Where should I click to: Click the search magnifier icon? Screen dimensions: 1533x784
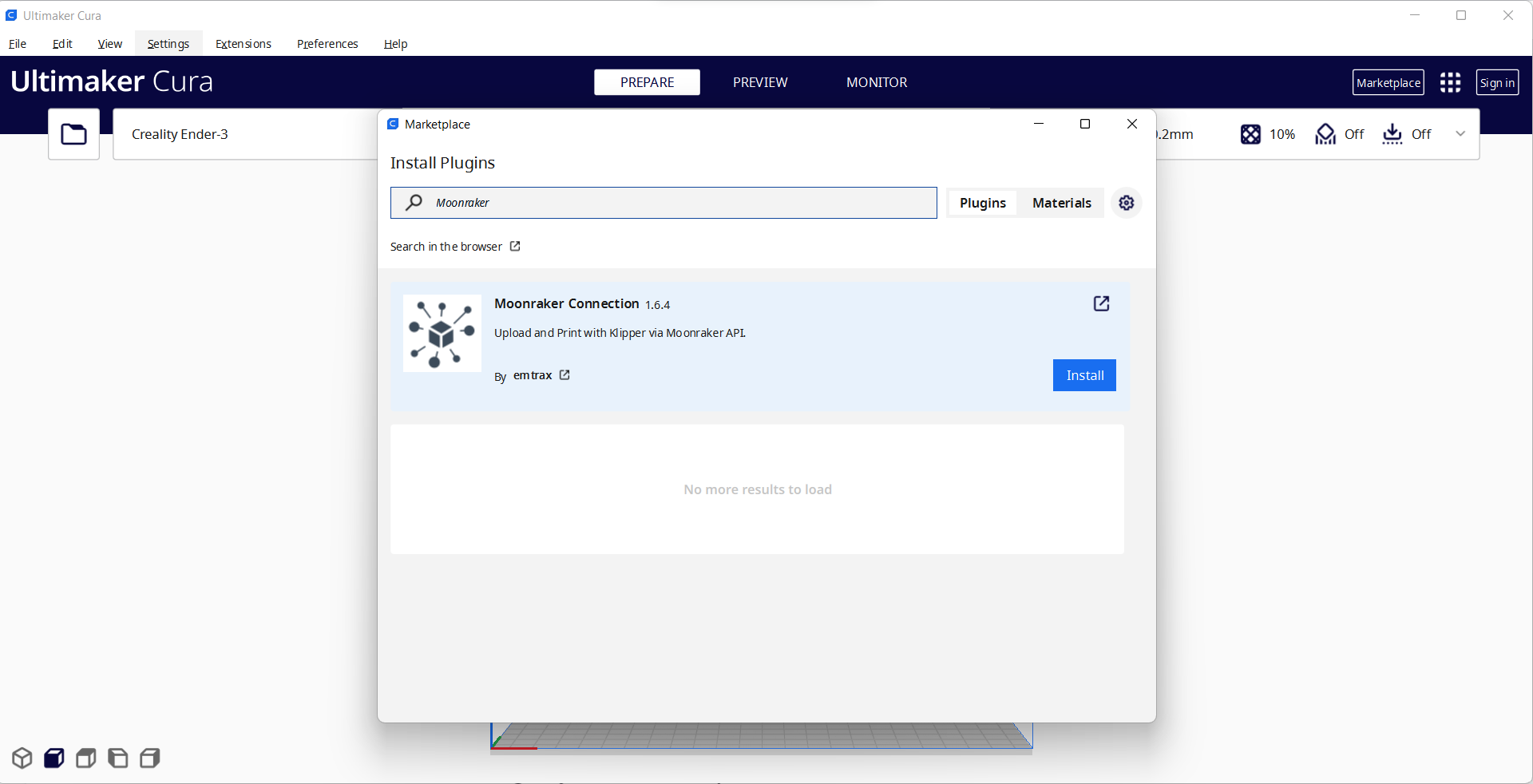click(x=414, y=203)
